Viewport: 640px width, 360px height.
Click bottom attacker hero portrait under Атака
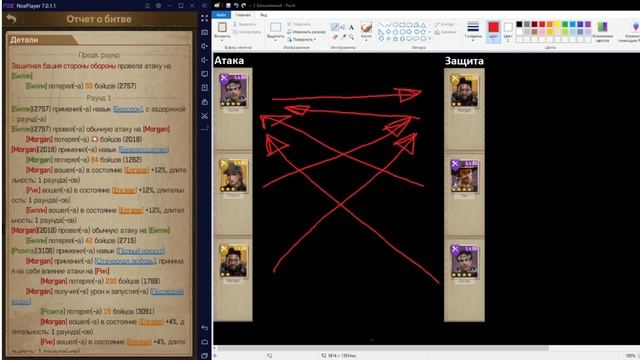click(x=233, y=261)
